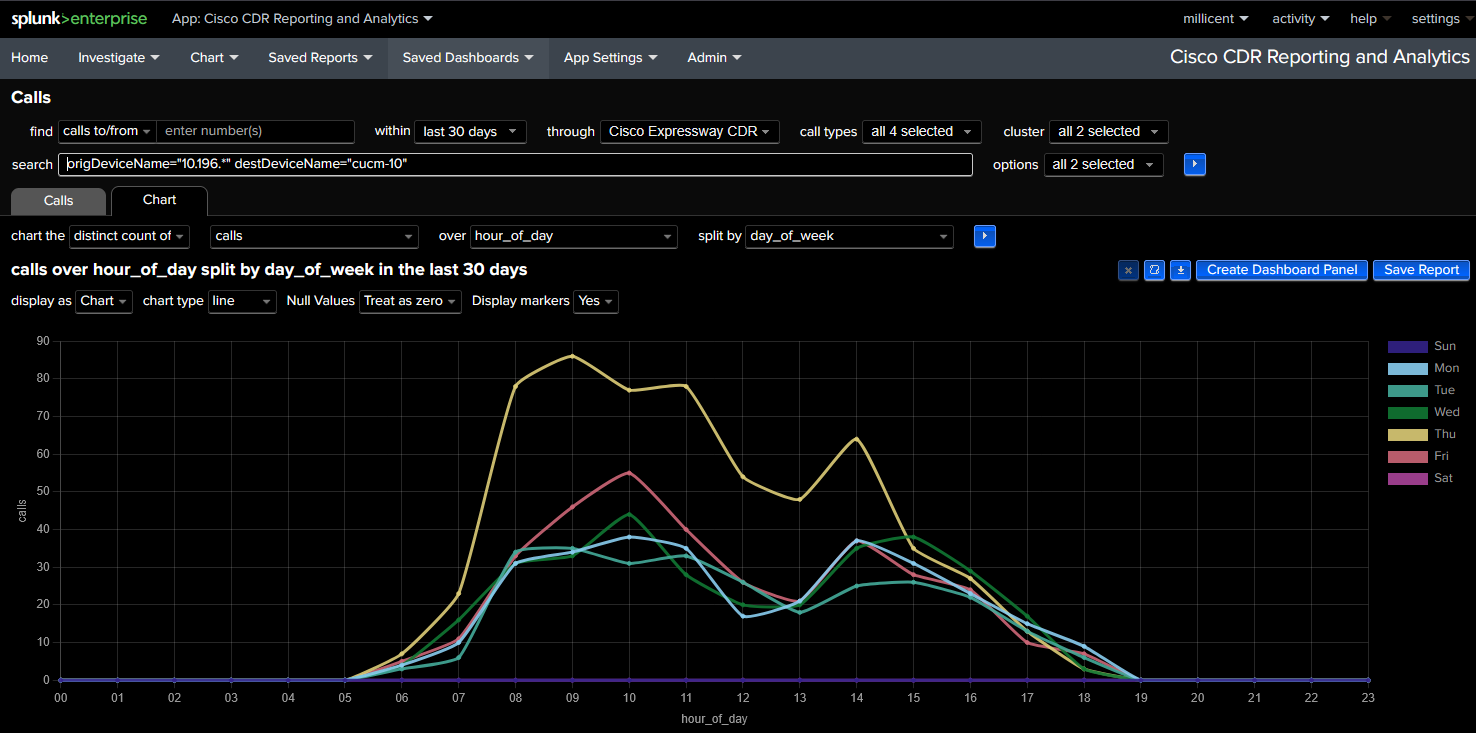Open the Saved Reports menu
The height and width of the screenshot is (733, 1476).
(320, 58)
